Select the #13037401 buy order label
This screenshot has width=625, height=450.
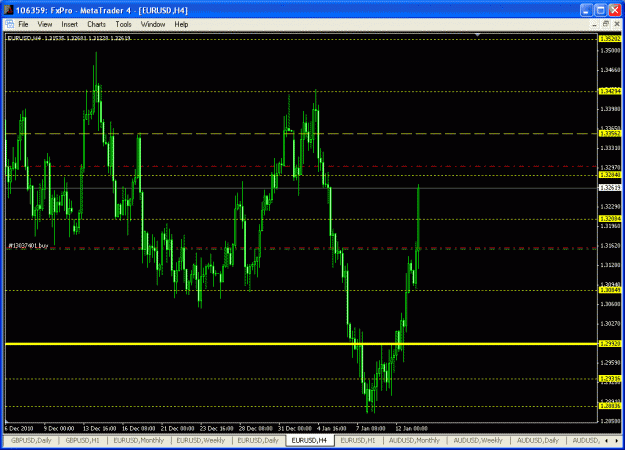tap(28, 246)
